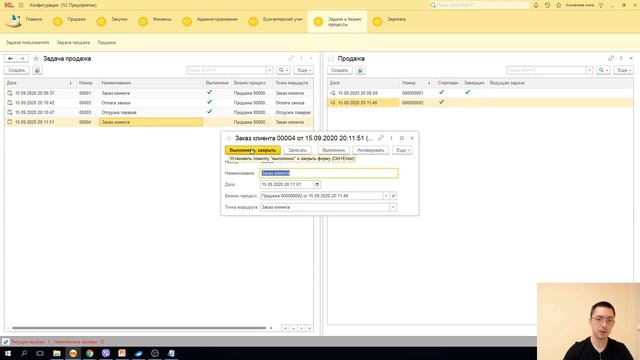This screenshot has height=360, width=640.
Task: Open the Финансы section
Action: point(155,21)
